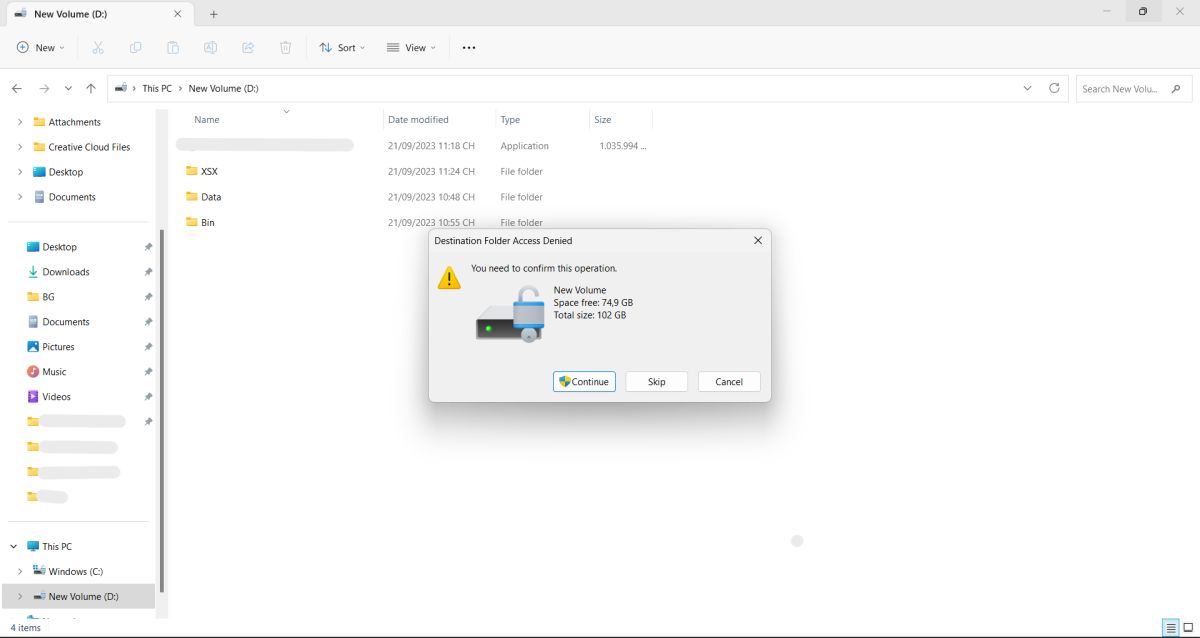Click This PC in the address breadcrumb

pyautogui.click(x=157, y=88)
